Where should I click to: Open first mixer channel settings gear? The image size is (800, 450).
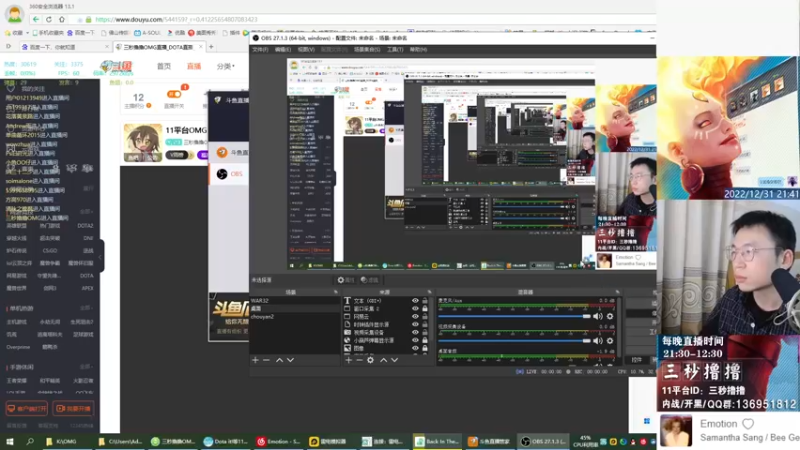point(610,316)
